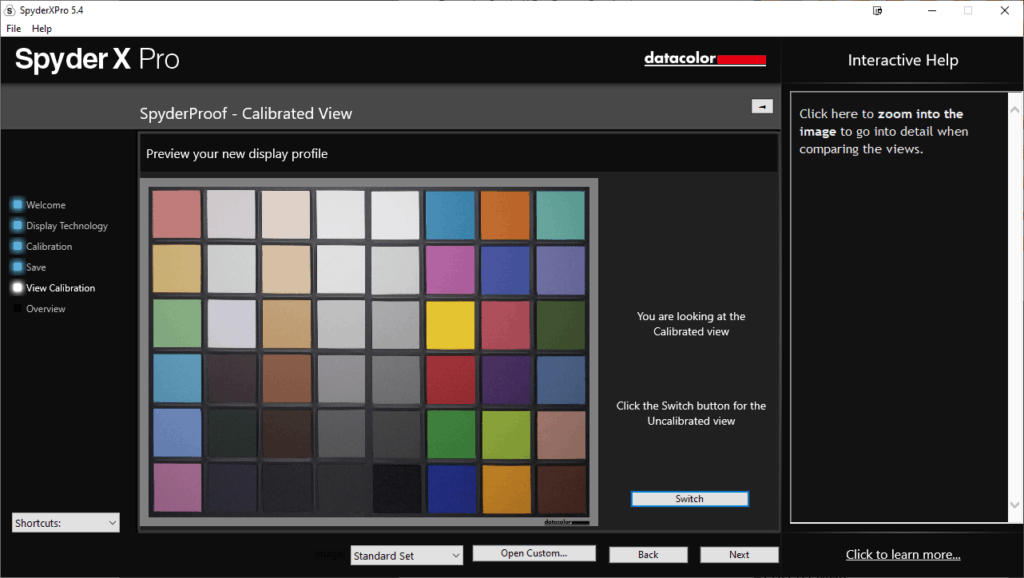
Task: Click the Save step indicator icon
Action: pos(17,267)
